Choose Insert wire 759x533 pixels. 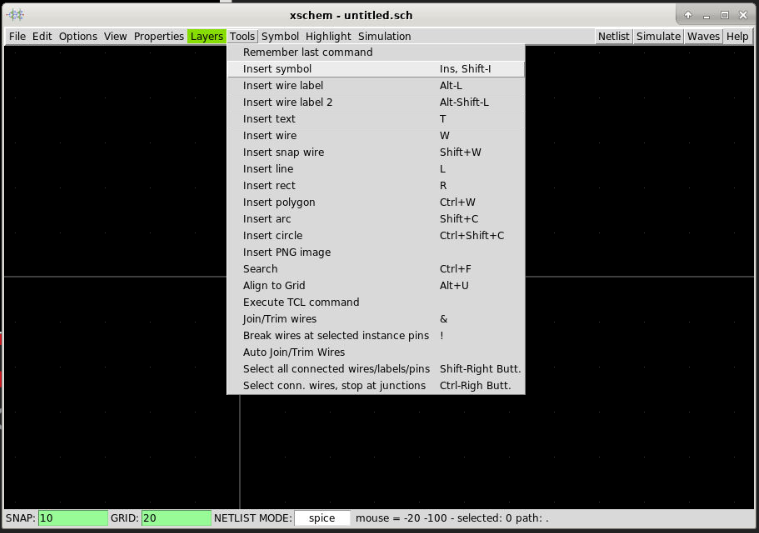click(x=376, y=136)
